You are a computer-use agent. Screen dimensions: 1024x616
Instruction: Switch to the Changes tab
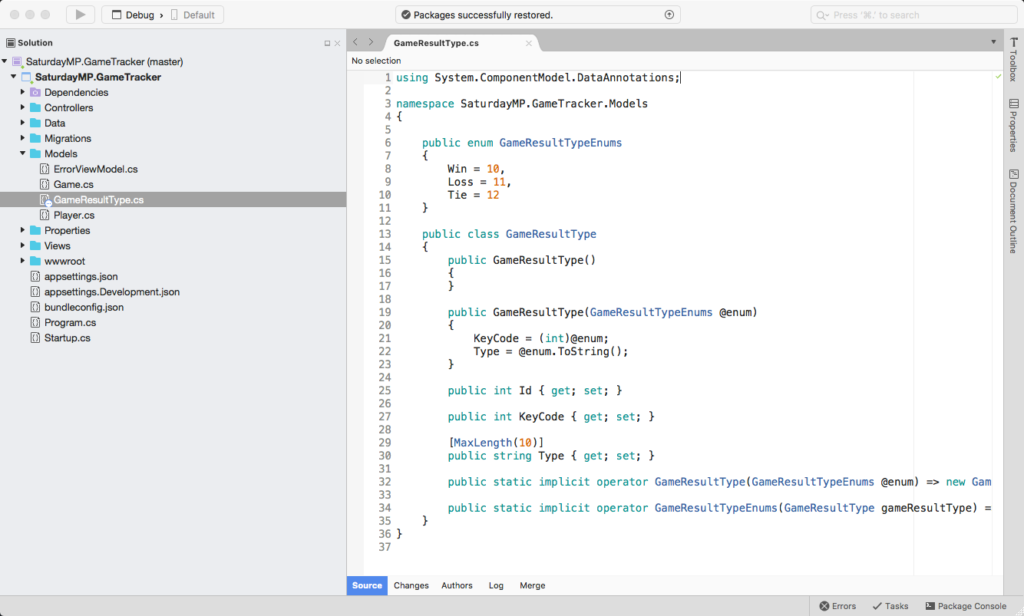411,585
